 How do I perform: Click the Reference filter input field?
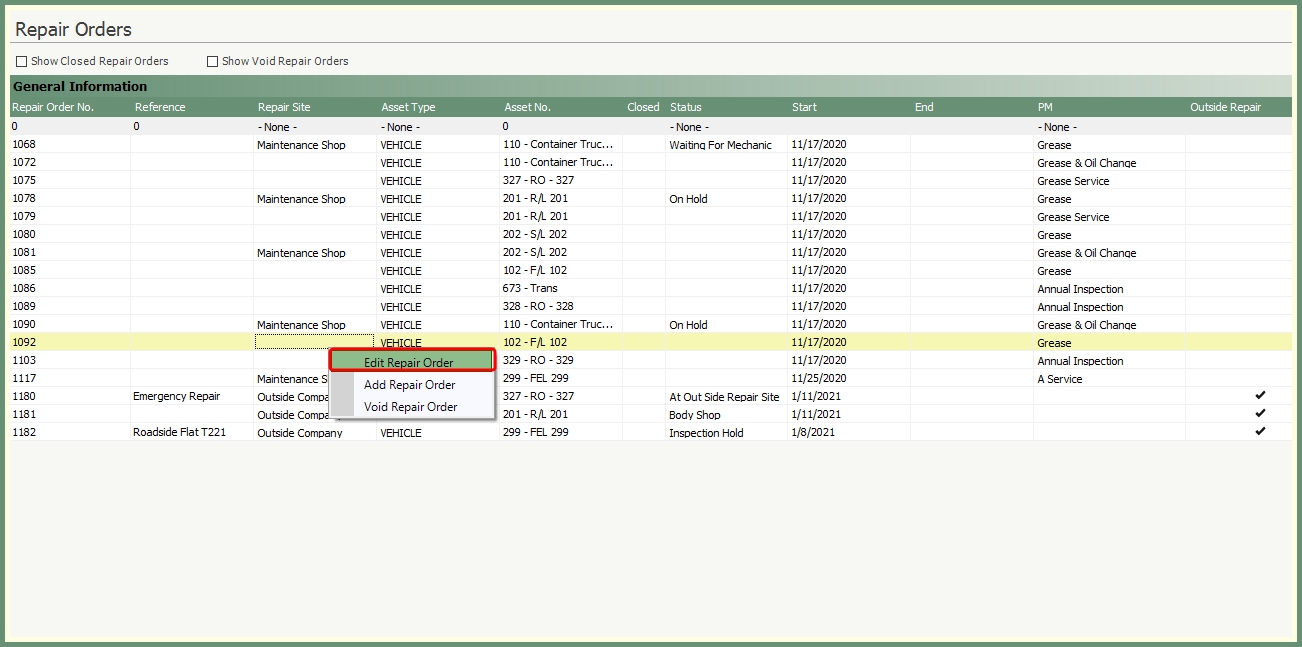(x=191, y=127)
